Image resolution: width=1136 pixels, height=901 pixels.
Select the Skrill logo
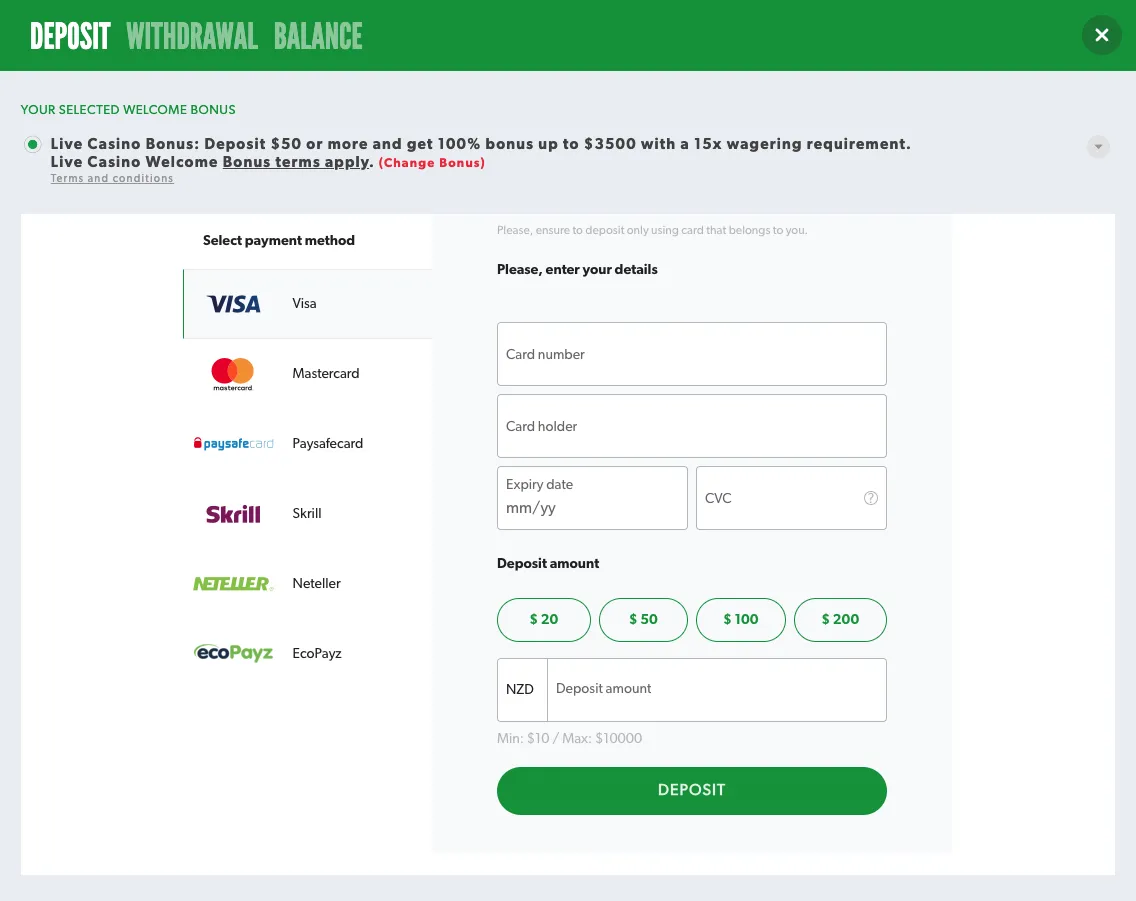(x=233, y=514)
